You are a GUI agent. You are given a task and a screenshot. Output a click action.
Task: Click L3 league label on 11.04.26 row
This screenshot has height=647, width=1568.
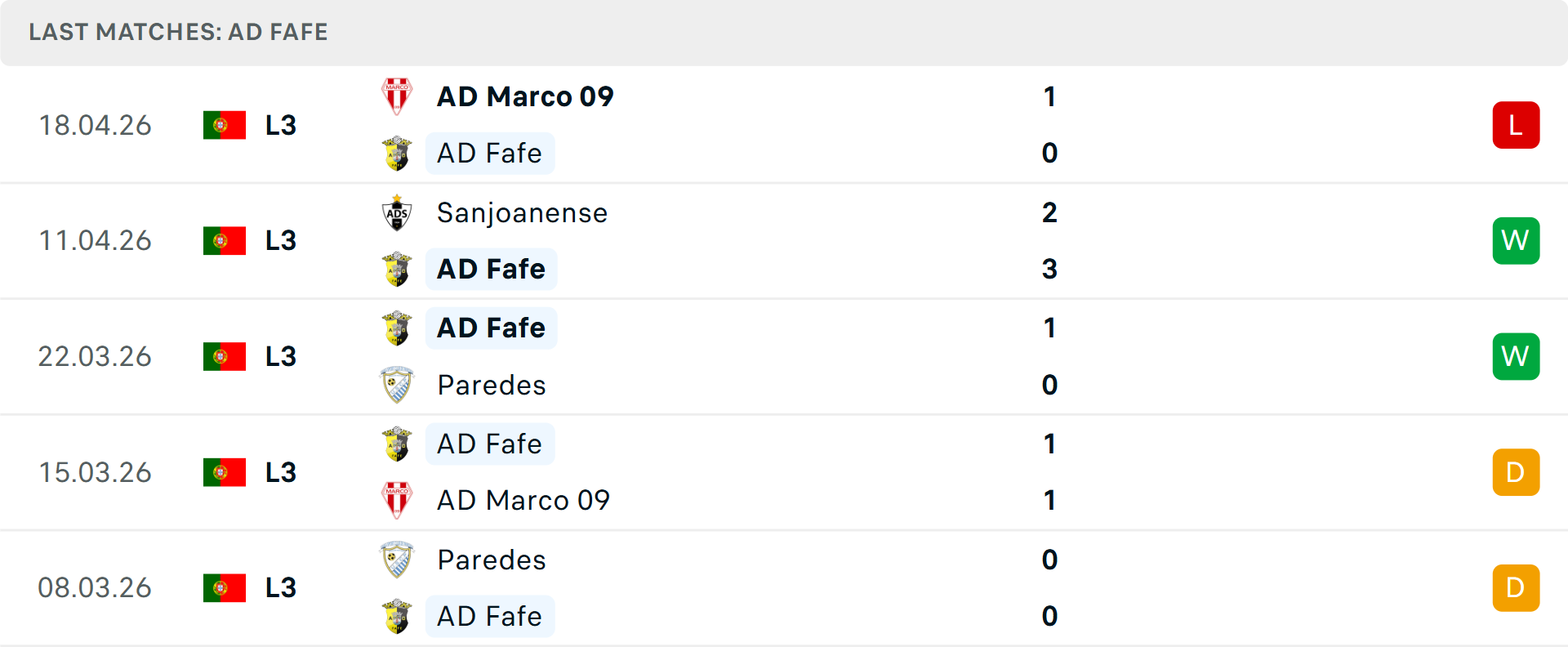point(281,241)
